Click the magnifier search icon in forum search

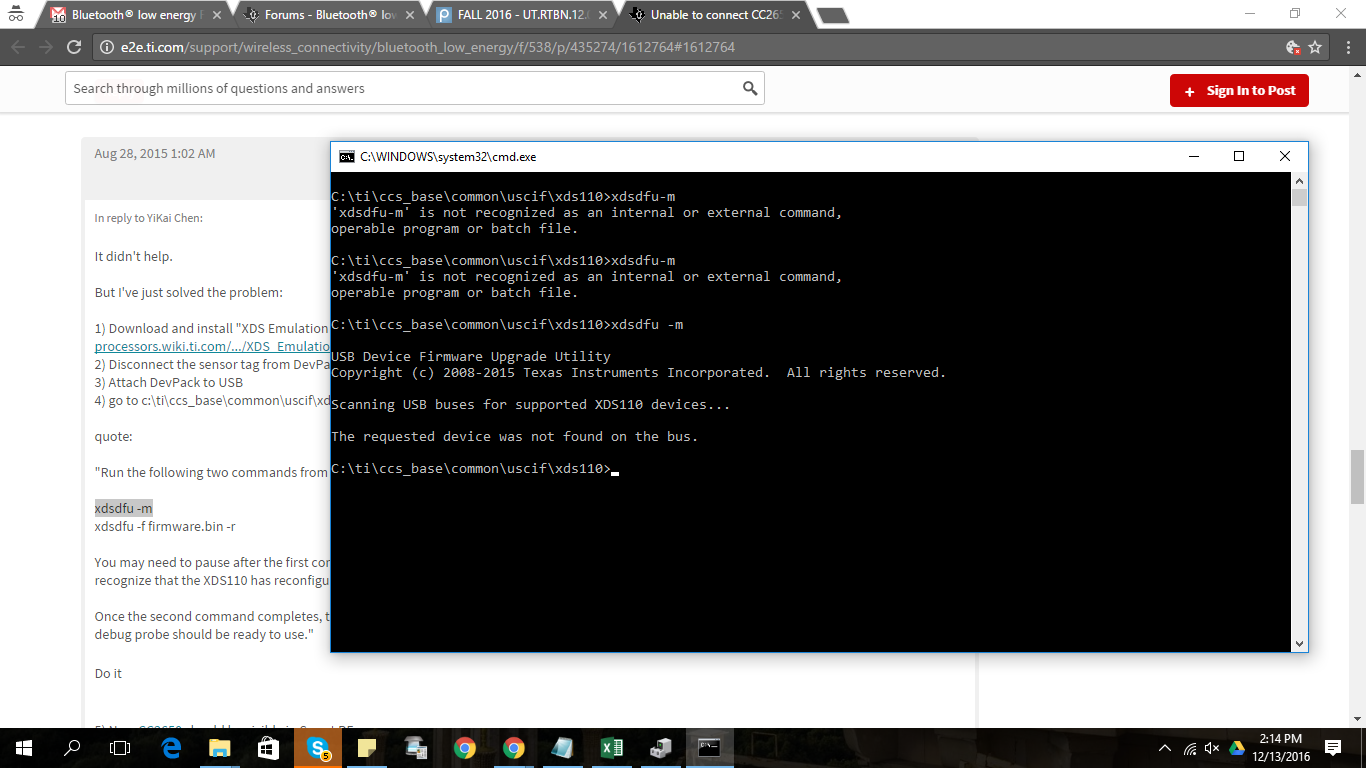pyautogui.click(x=750, y=88)
